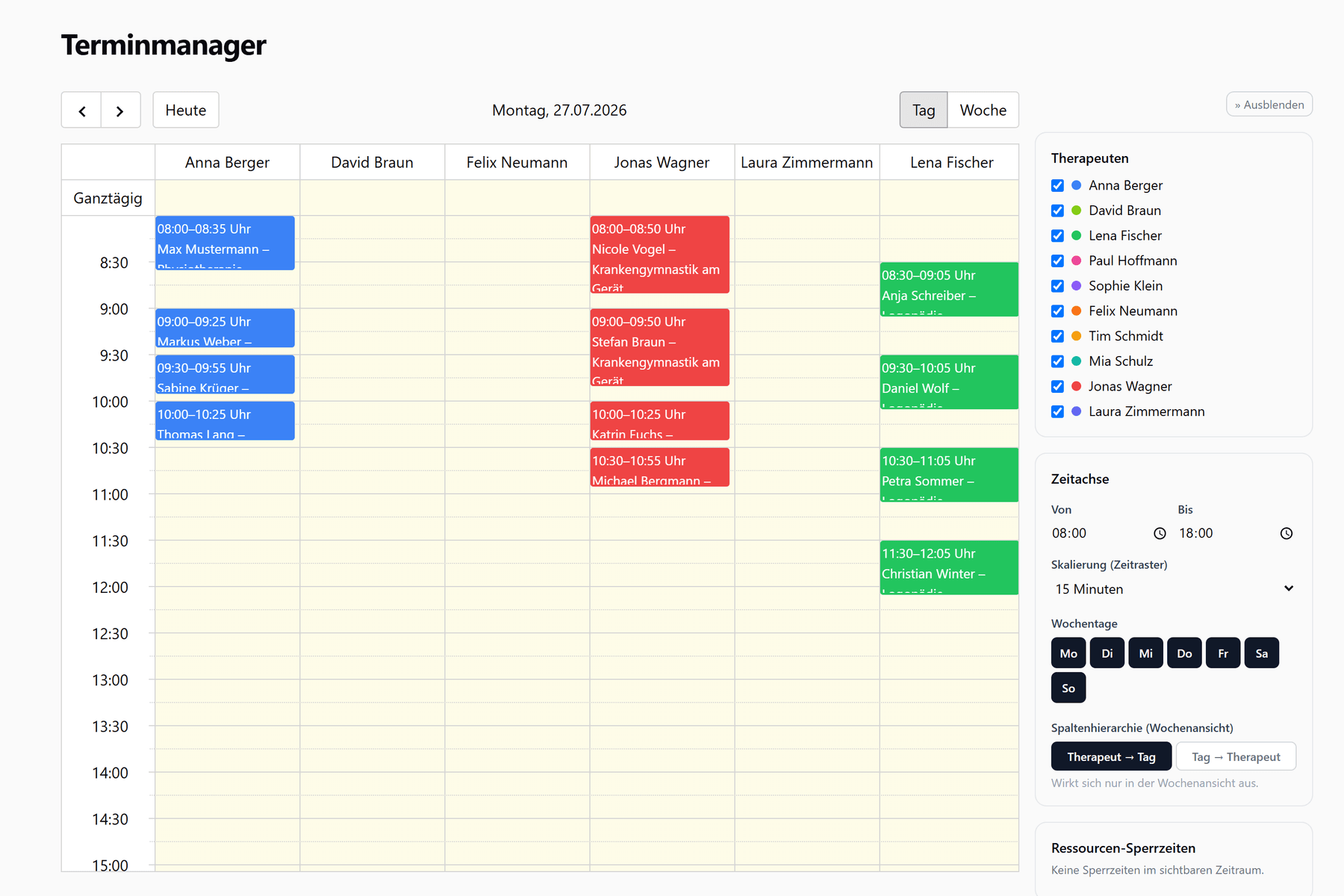The height and width of the screenshot is (896, 1344).
Task: Select Tag → Therapeut hierarchy
Action: (x=1236, y=756)
